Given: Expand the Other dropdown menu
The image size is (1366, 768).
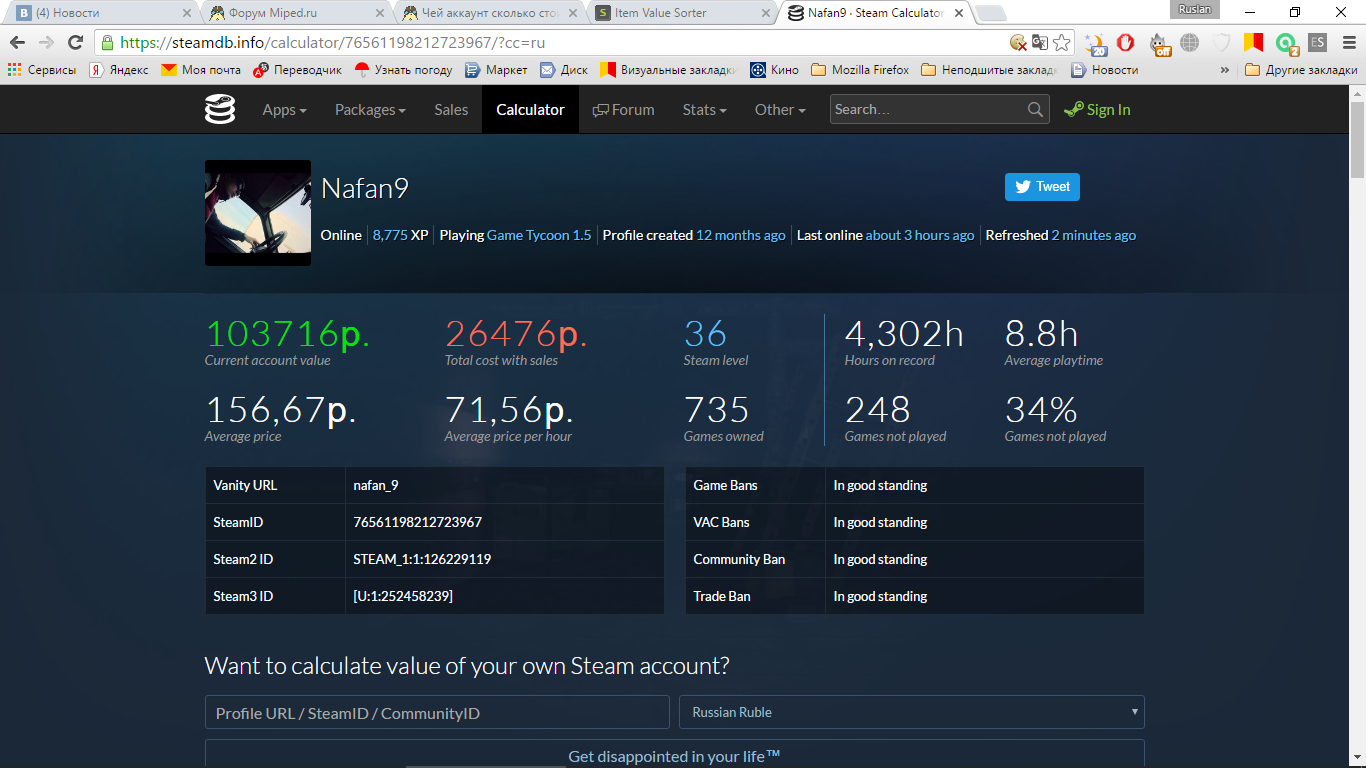Looking at the screenshot, I should click(780, 110).
